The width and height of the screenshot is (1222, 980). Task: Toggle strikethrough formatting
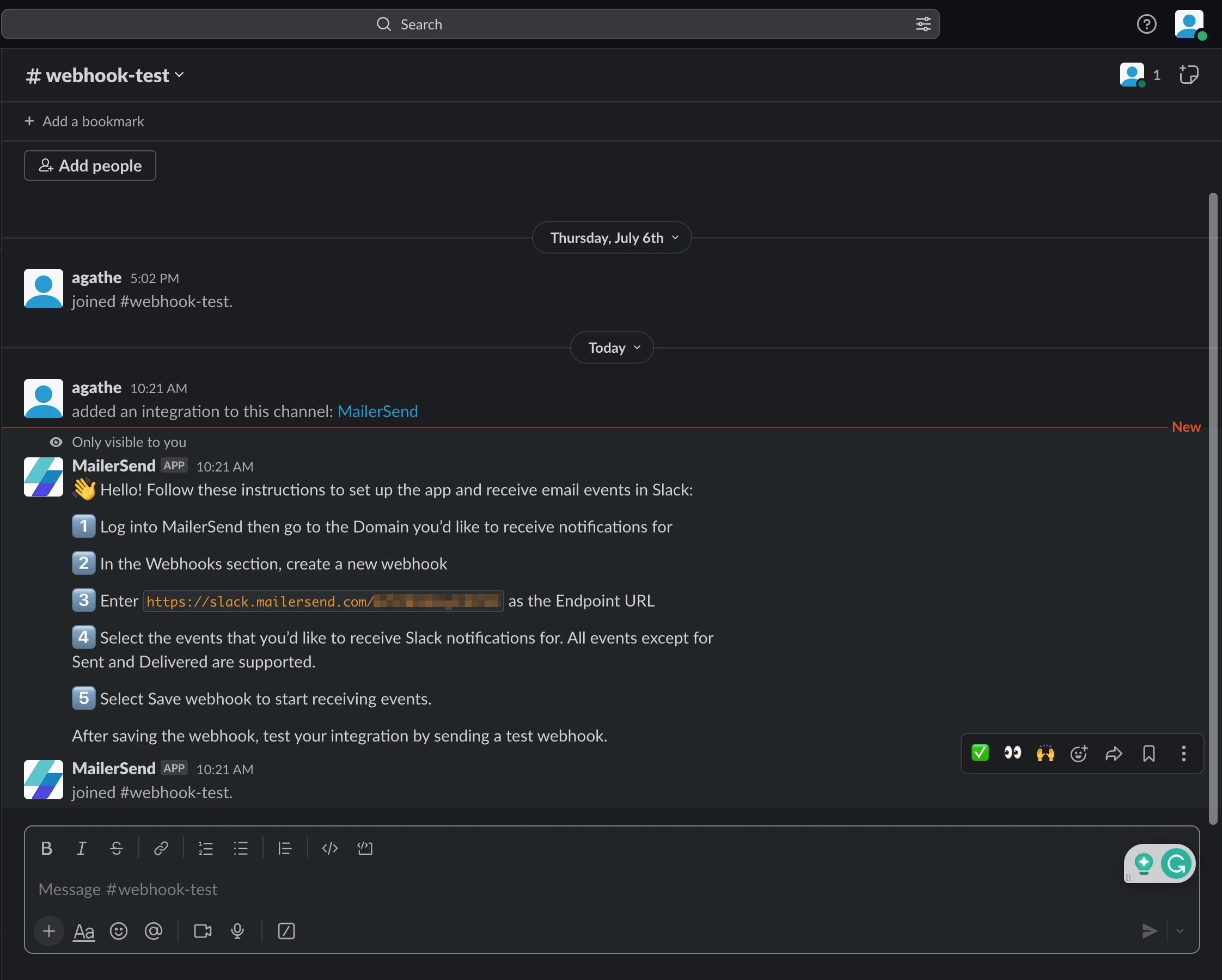[116, 848]
